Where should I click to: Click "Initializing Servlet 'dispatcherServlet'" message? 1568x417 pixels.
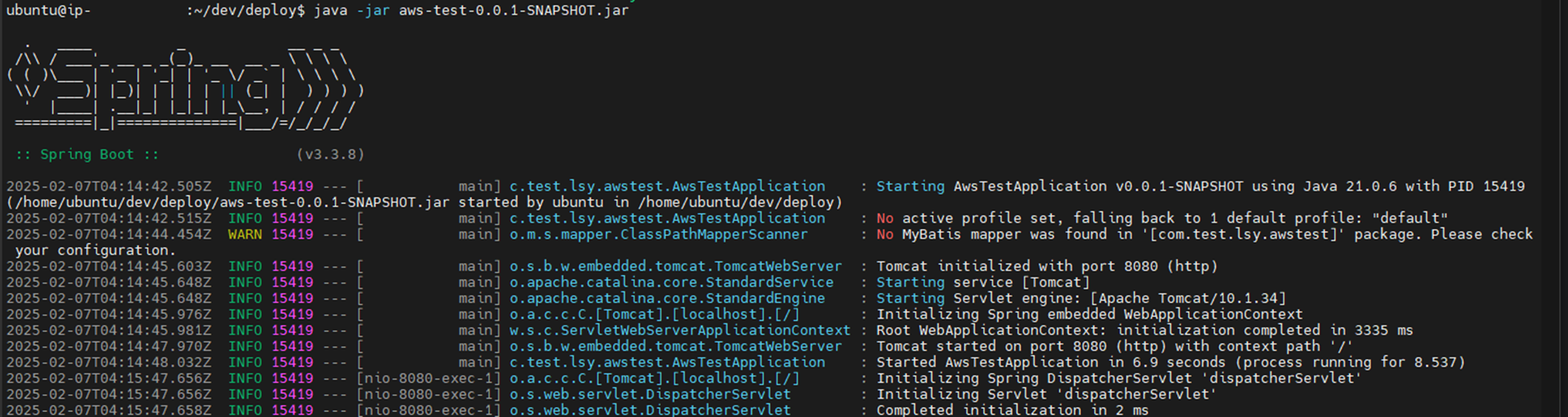click(1047, 395)
